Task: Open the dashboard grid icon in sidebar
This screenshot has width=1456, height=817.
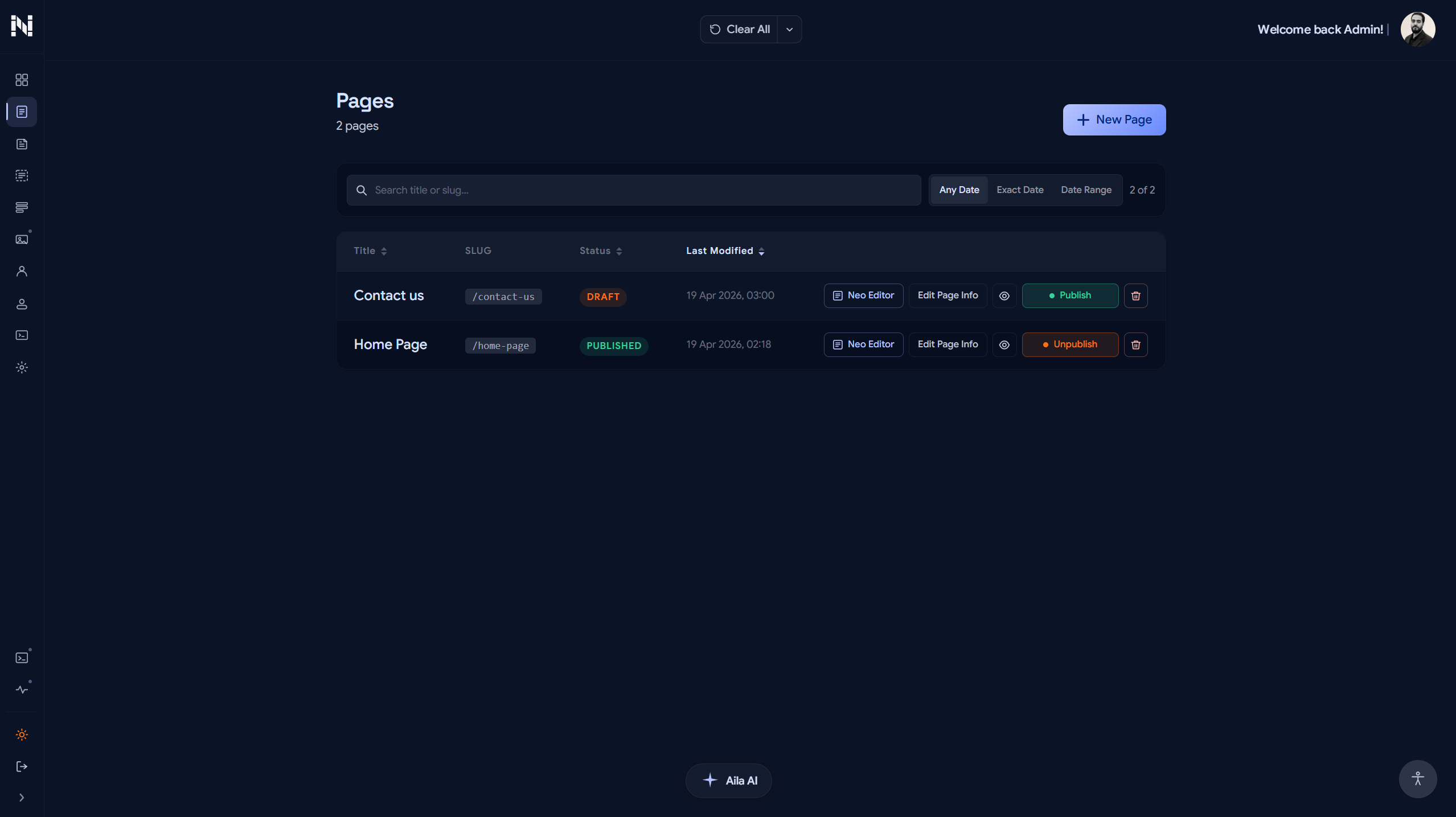Action: pyautogui.click(x=22, y=80)
